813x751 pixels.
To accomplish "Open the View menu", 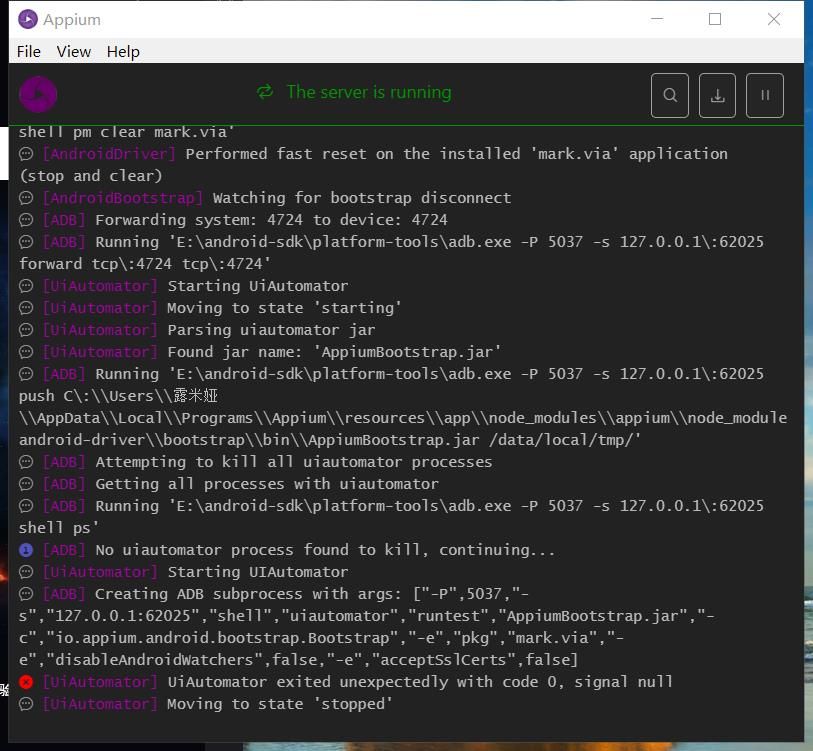I will point(73,51).
